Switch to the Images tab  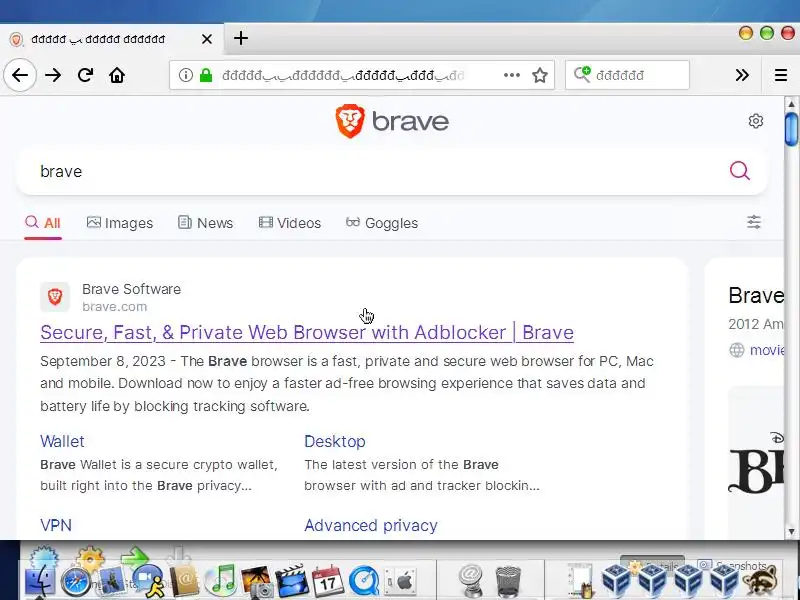tap(120, 223)
